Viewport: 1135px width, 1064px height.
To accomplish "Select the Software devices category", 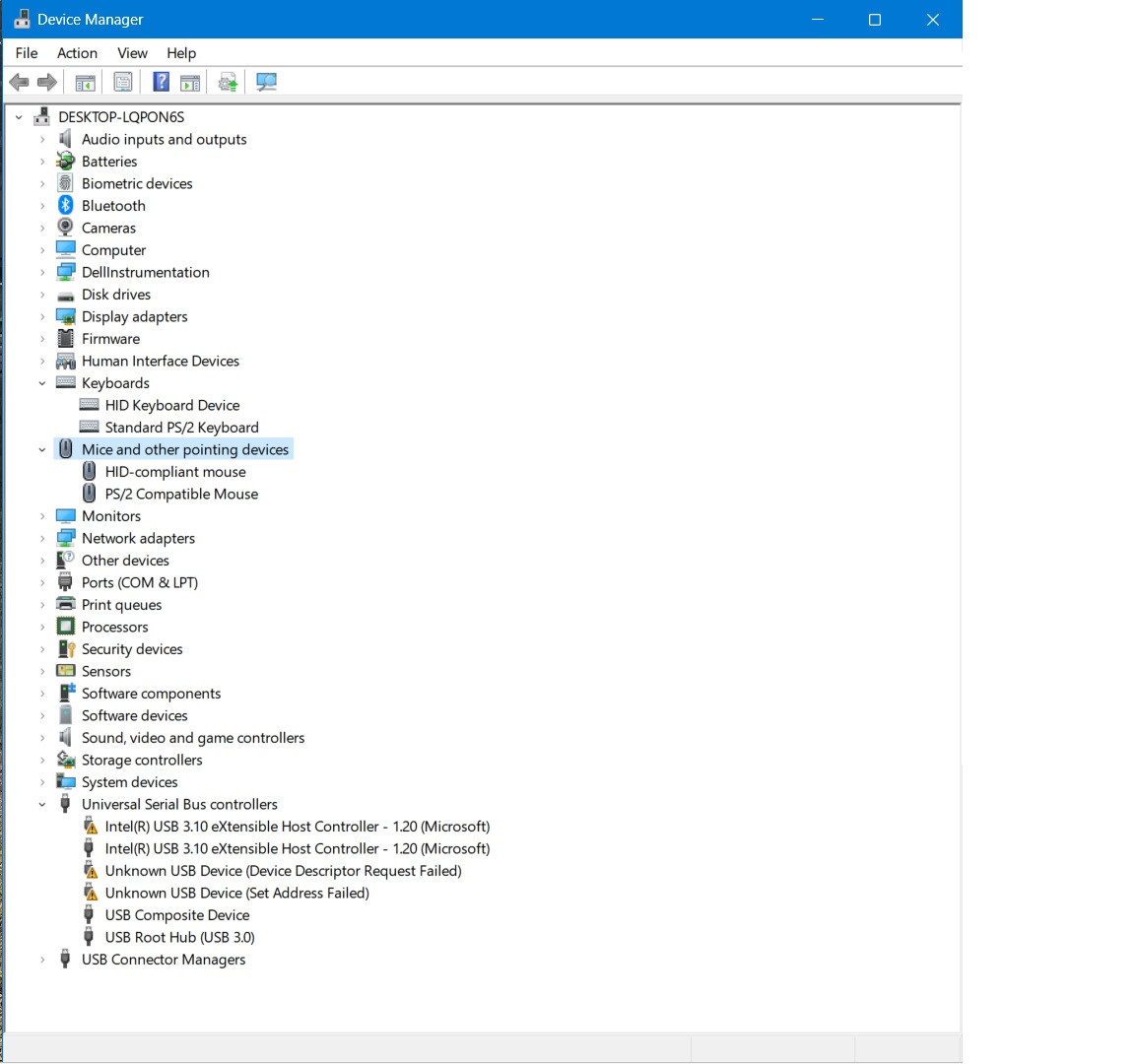I will 135,716.
